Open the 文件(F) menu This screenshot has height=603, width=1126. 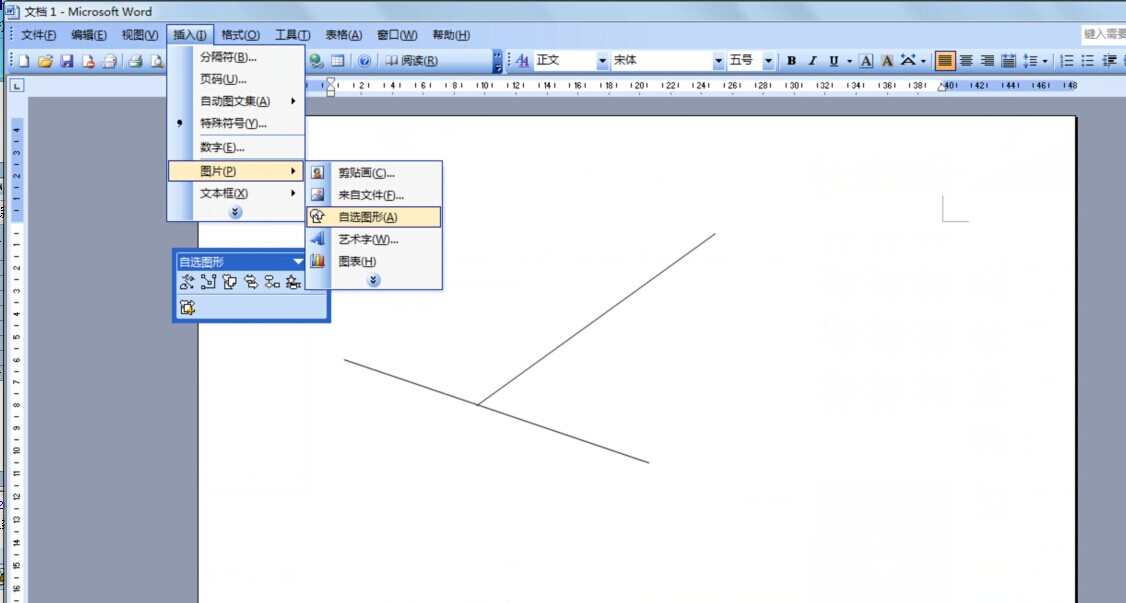tap(38, 34)
